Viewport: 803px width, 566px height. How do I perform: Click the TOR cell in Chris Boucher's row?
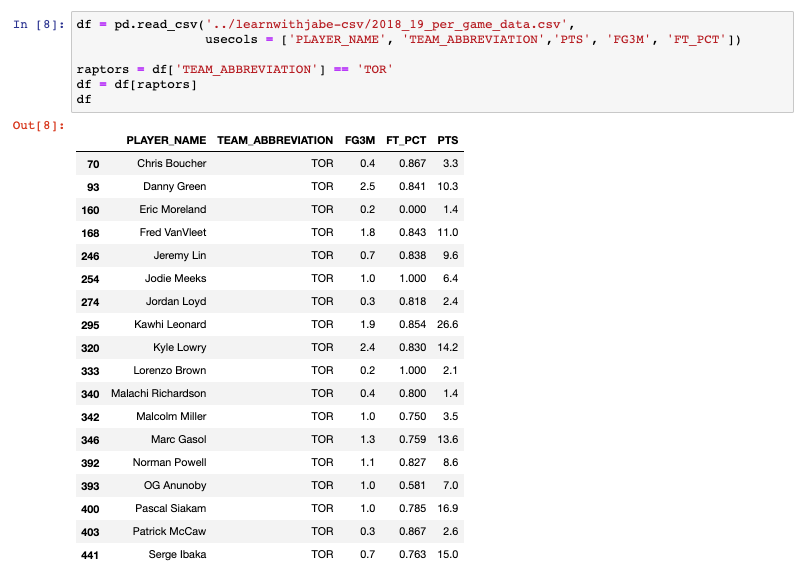322,163
